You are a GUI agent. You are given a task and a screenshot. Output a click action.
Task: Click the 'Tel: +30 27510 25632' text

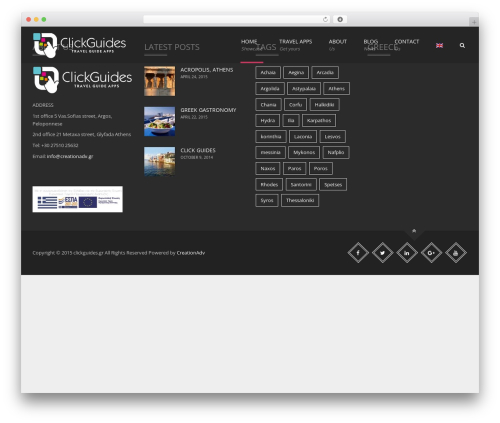[55, 145]
